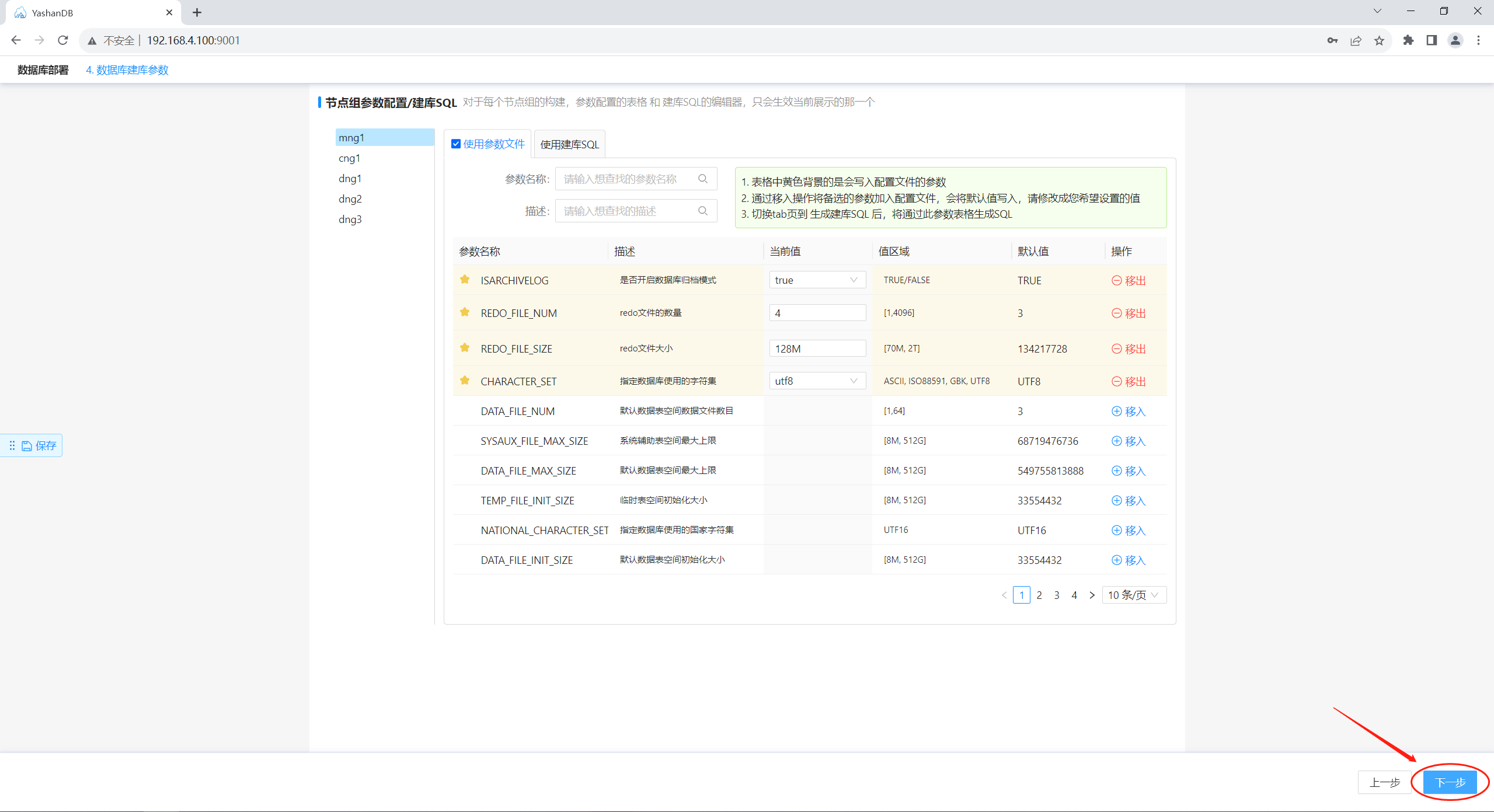
Task: Remove ISARCHIVELOG parameter with 移出
Action: click(1129, 281)
